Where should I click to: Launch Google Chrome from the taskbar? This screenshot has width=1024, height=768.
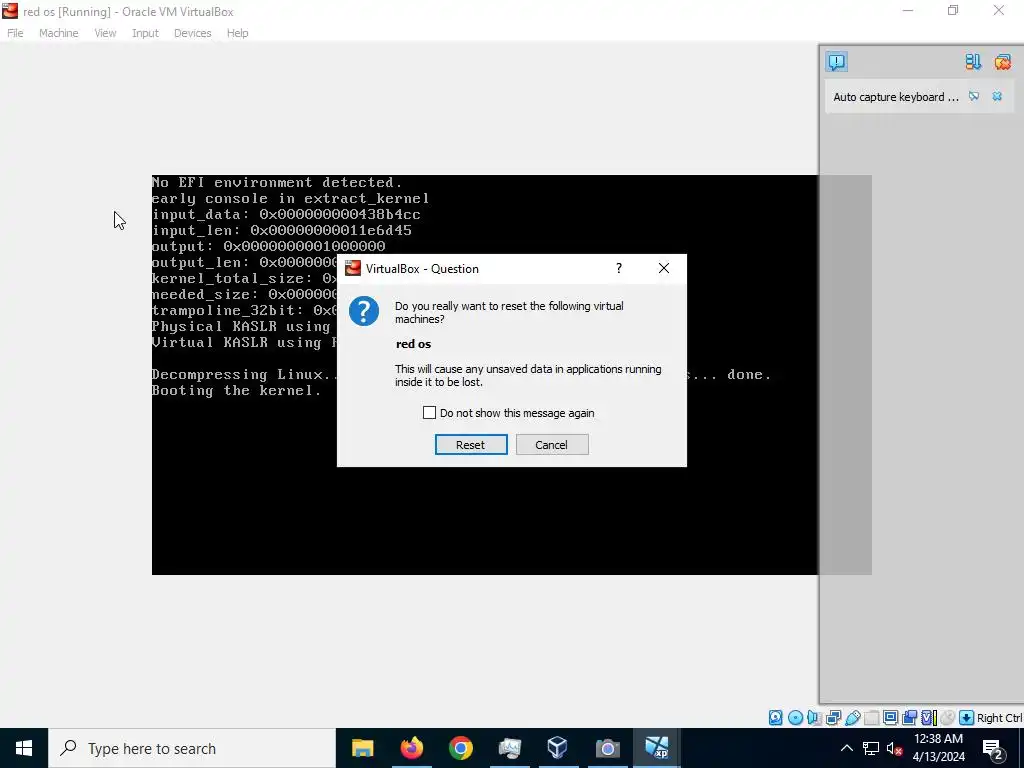click(x=460, y=748)
